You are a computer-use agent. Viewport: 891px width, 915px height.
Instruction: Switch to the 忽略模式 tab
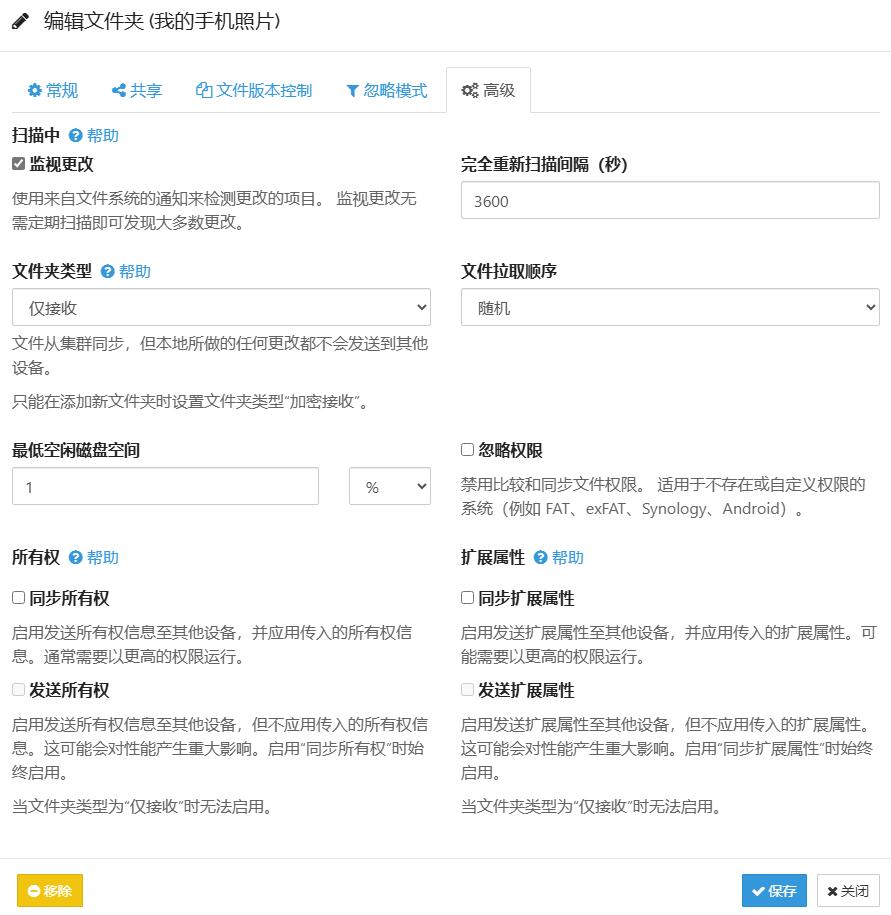387,90
